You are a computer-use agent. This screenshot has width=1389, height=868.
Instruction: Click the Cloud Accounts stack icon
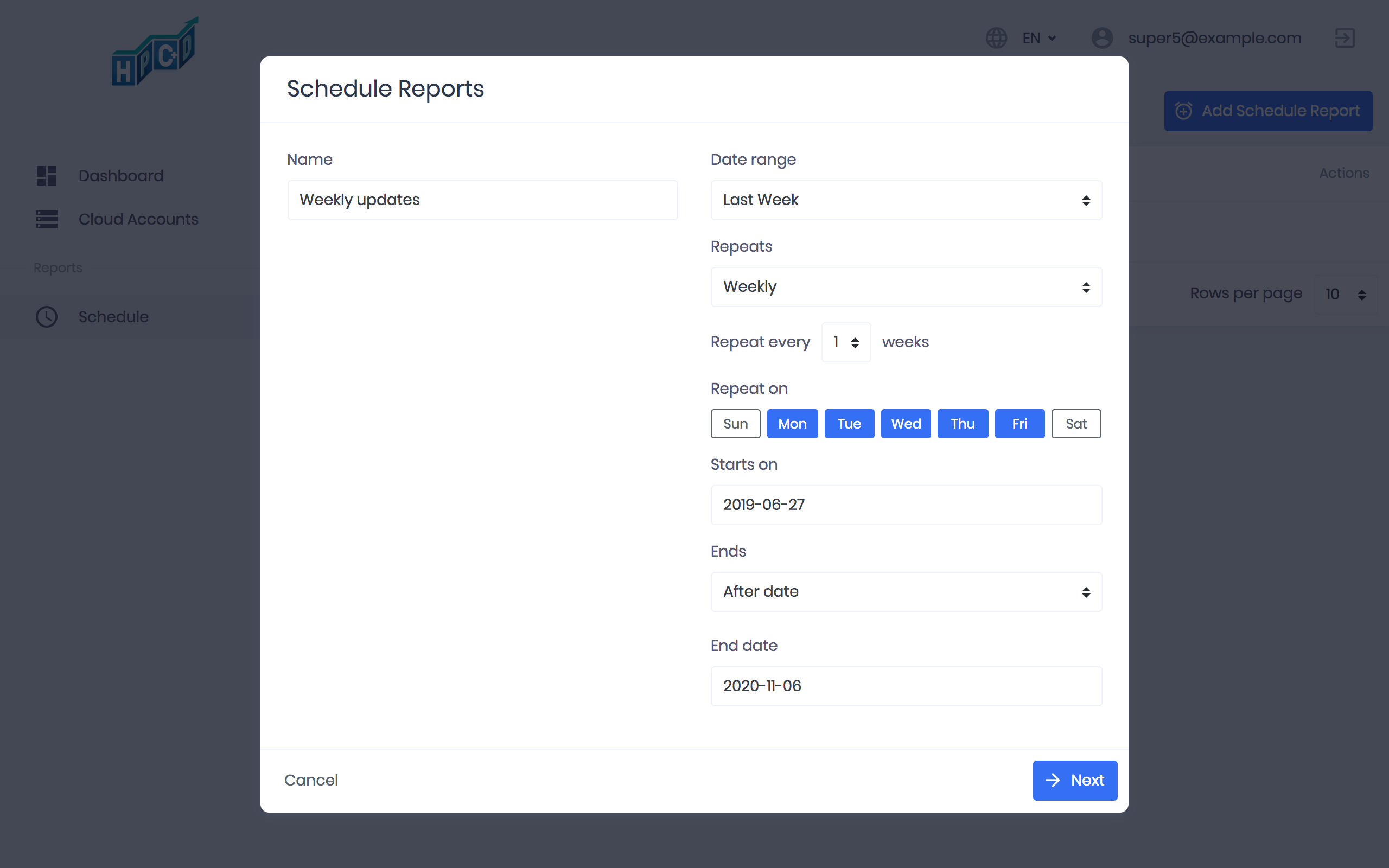(x=47, y=219)
